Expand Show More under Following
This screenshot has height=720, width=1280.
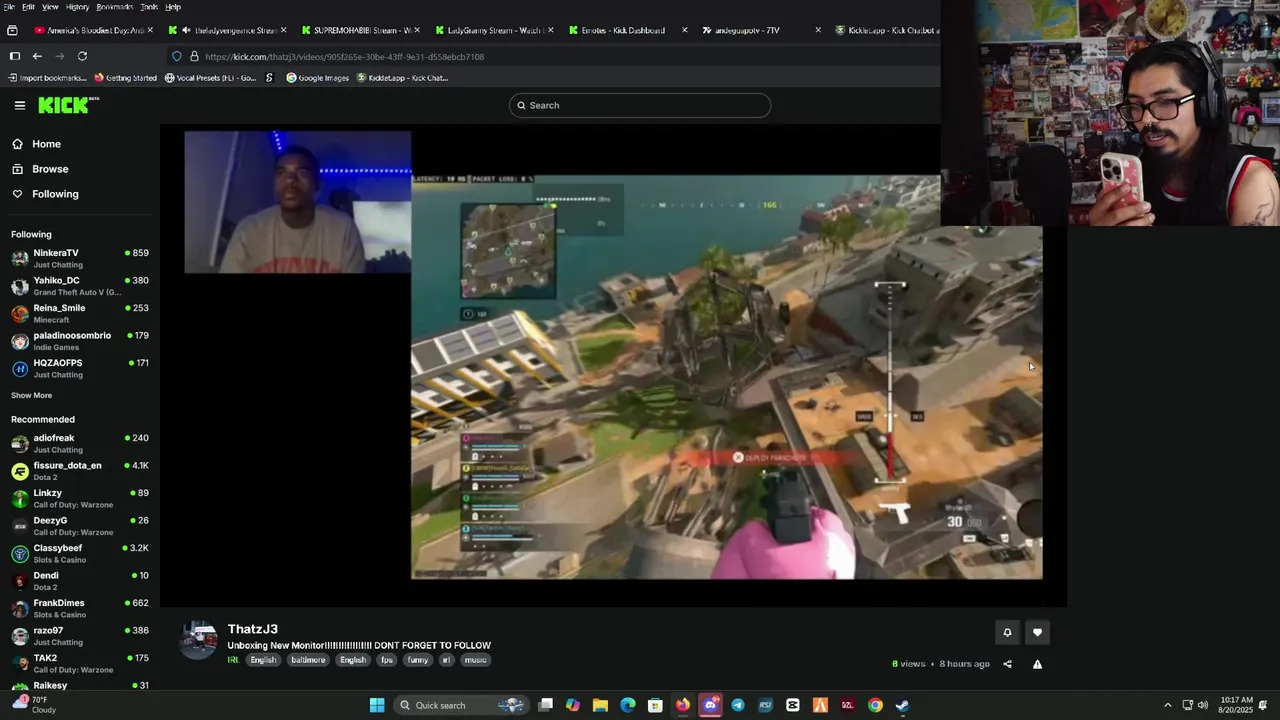click(x=31, y=395)
